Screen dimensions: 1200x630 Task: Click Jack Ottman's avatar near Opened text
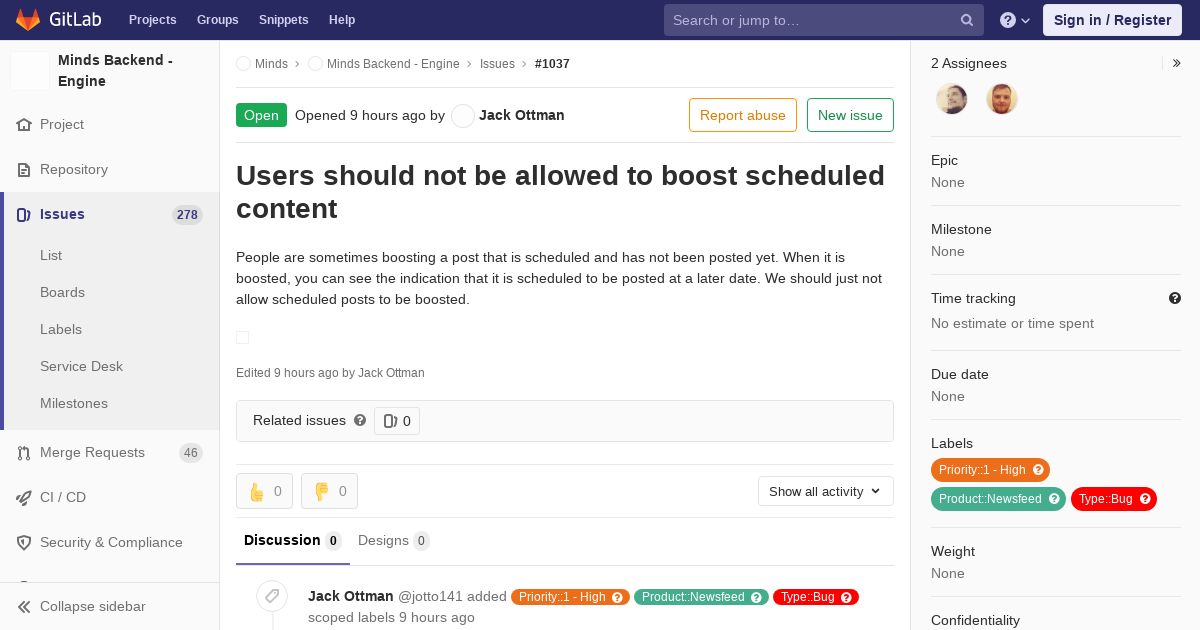pyautogui.click(x=463, y=116)
